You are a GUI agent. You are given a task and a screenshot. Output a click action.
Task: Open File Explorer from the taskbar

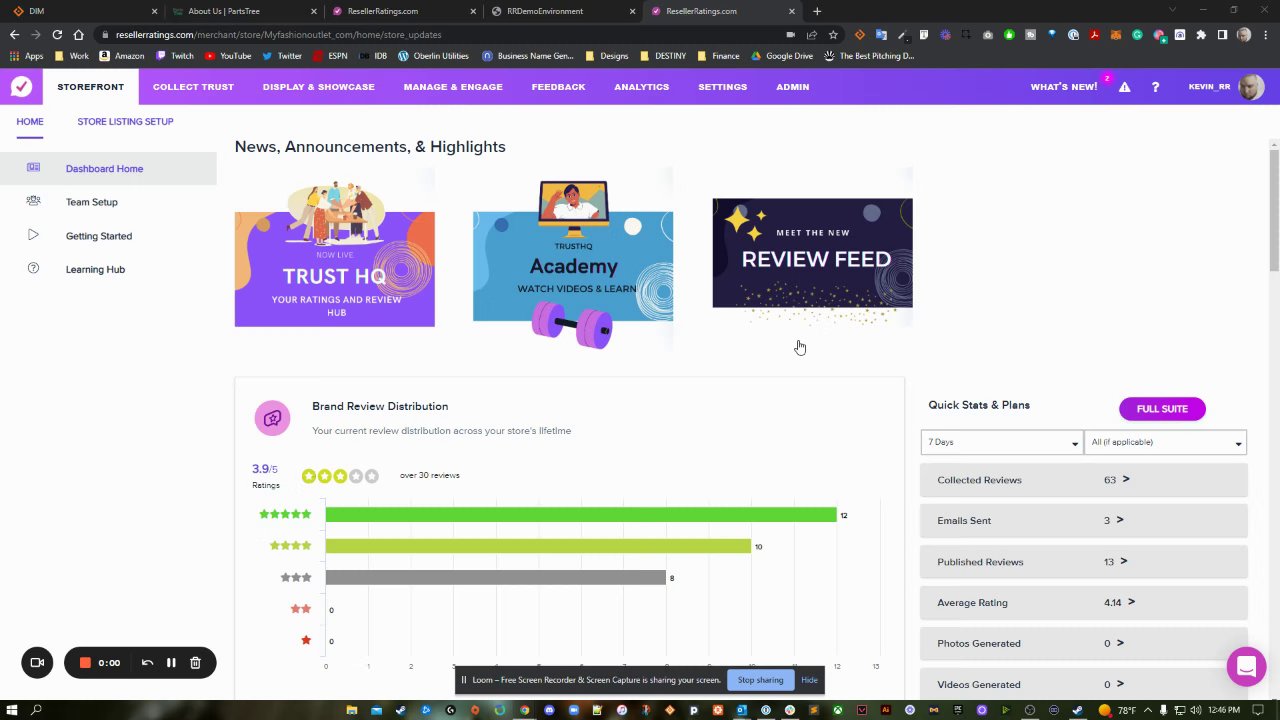click(351, 710)
